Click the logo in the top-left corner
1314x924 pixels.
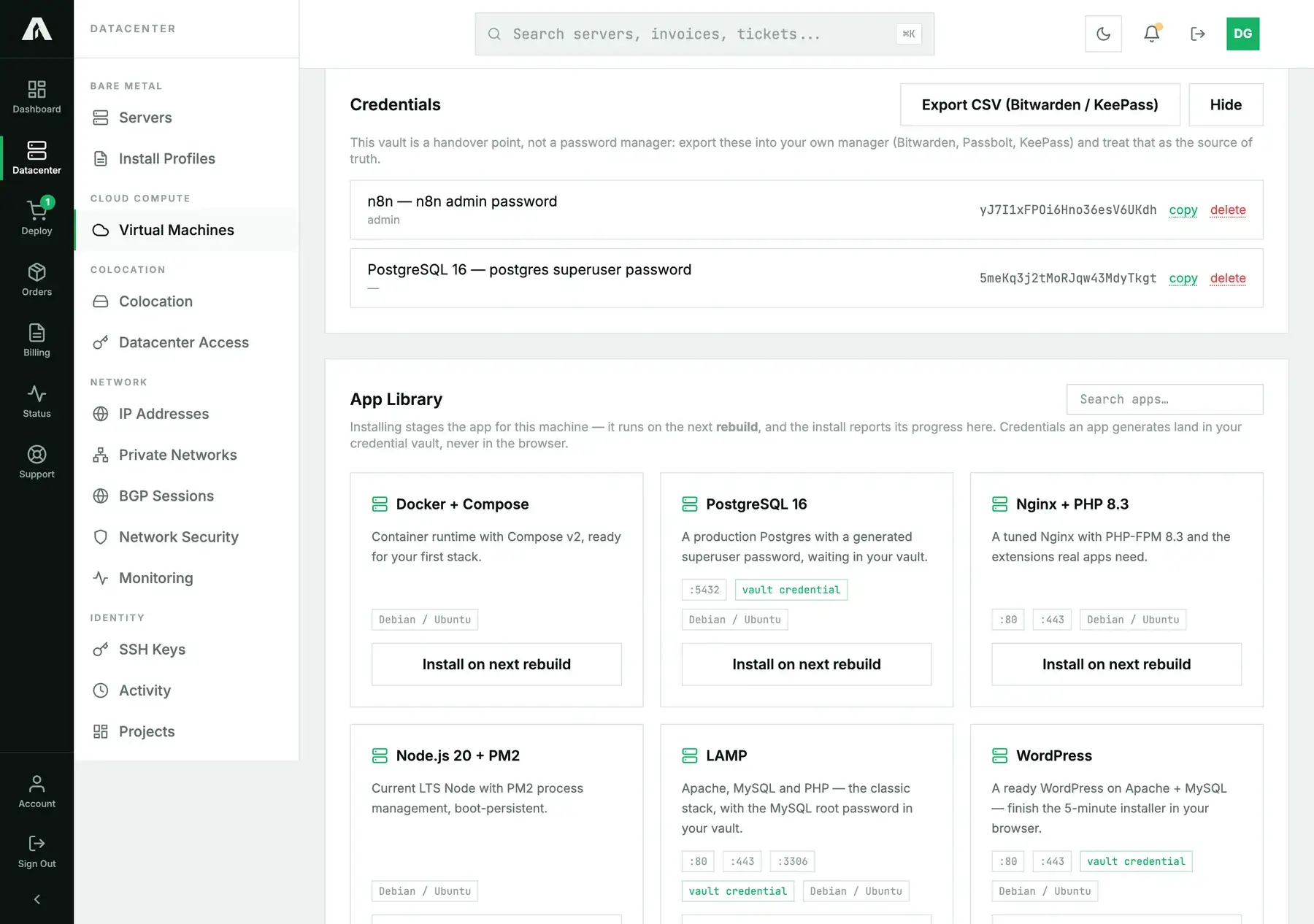[36, 29]
